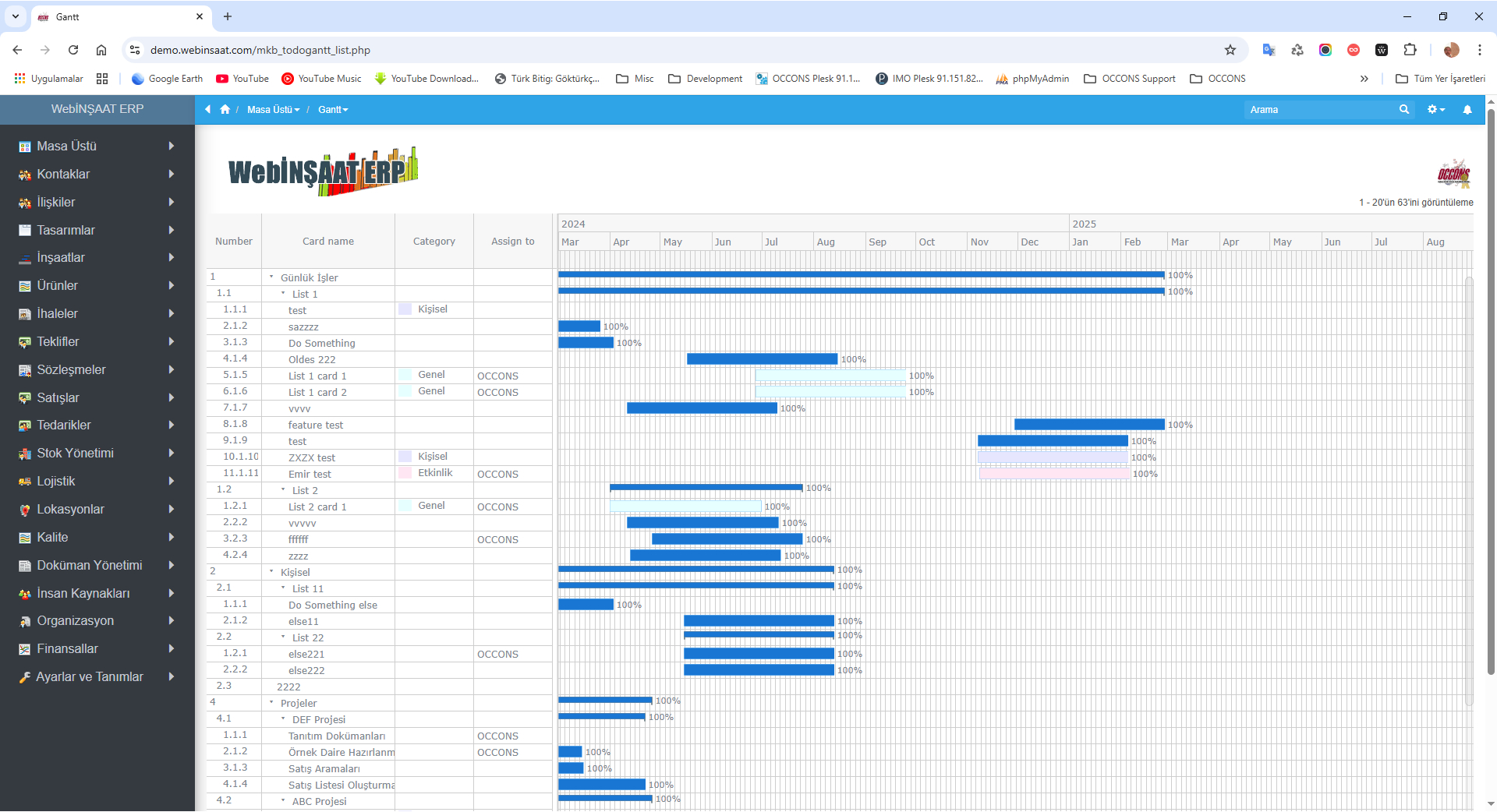Open the settings gear menu
The height and width of the screenshot is (812, 1497).
point(1435,110)
